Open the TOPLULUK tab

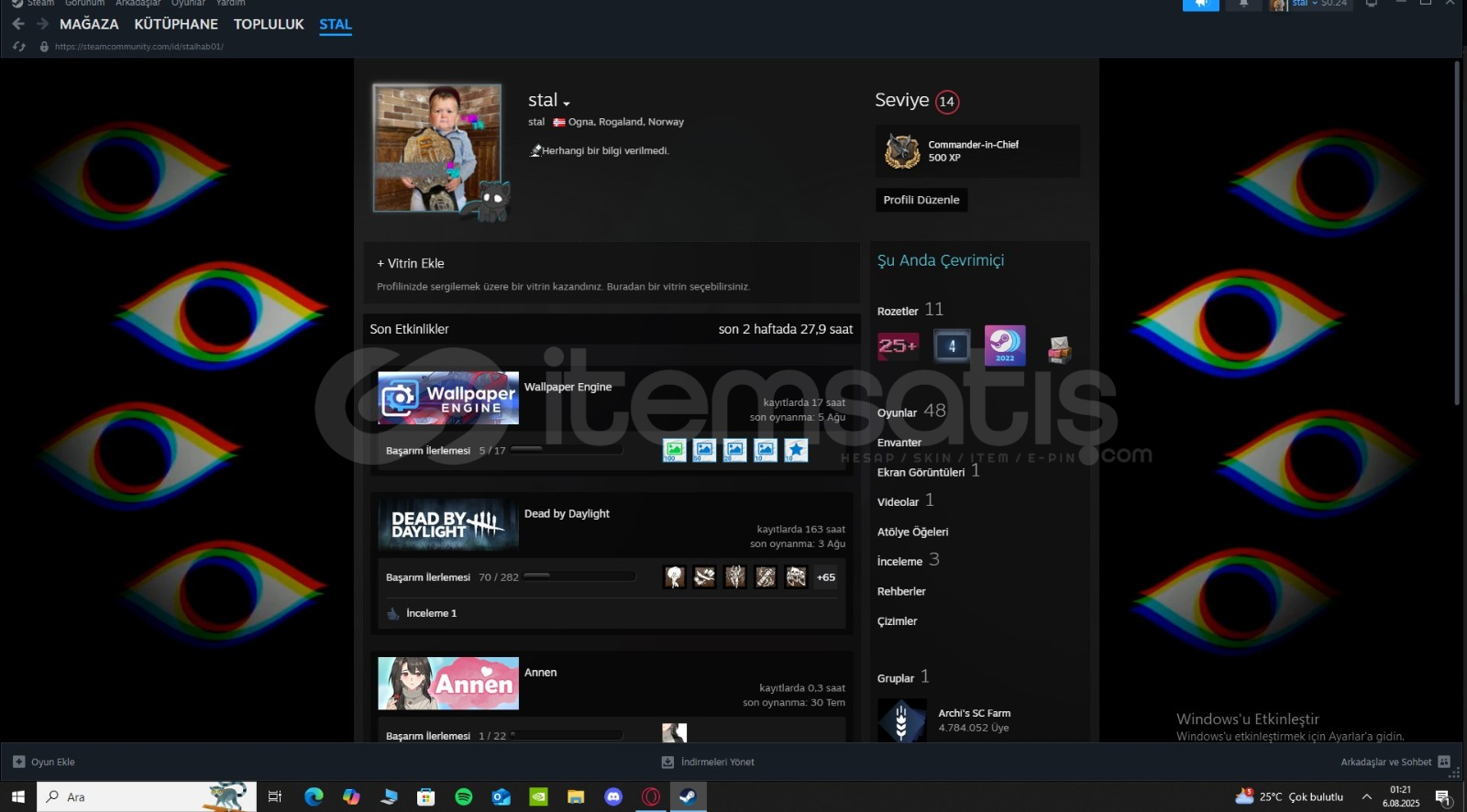(269, 24)
